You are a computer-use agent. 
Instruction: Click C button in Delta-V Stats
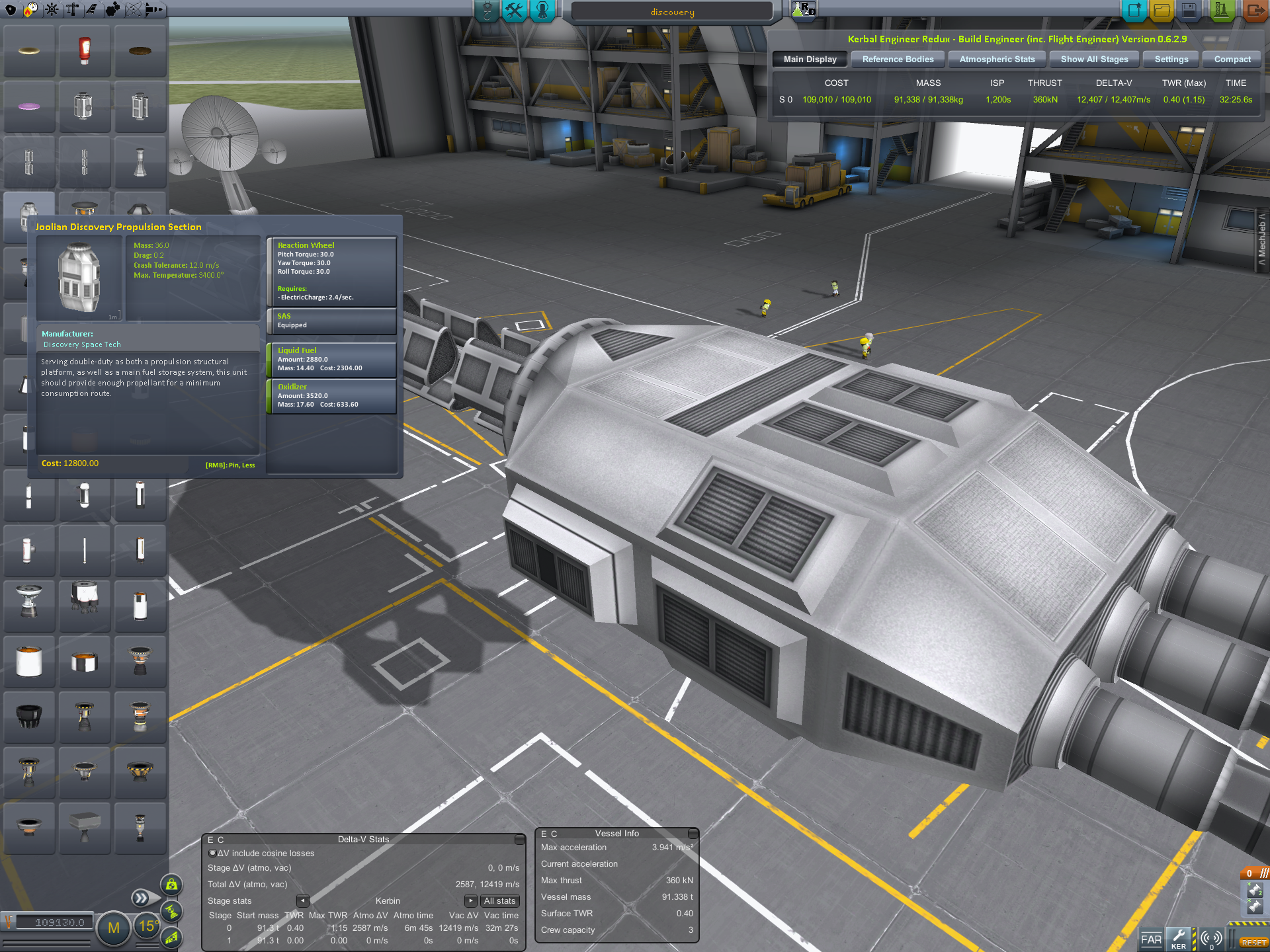[221, 840]
